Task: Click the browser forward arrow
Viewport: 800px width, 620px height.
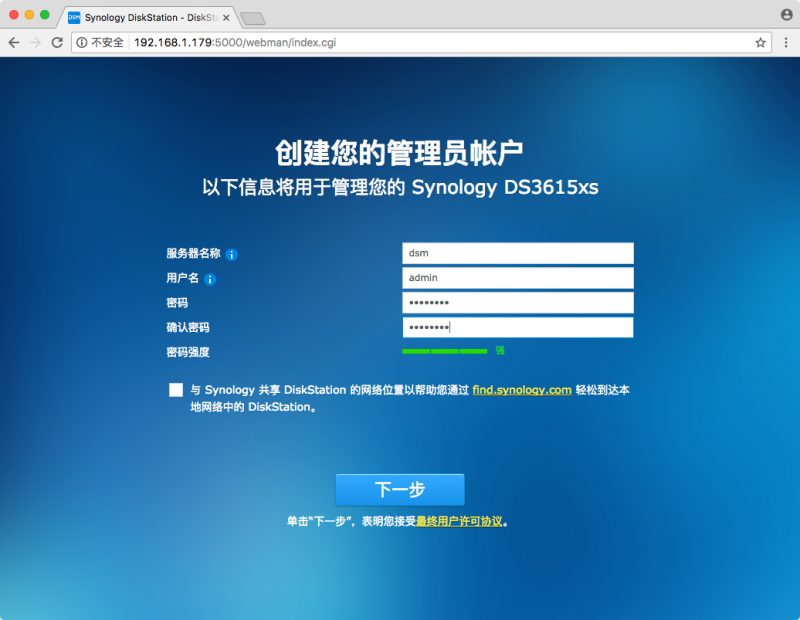Action: point(35,42)
